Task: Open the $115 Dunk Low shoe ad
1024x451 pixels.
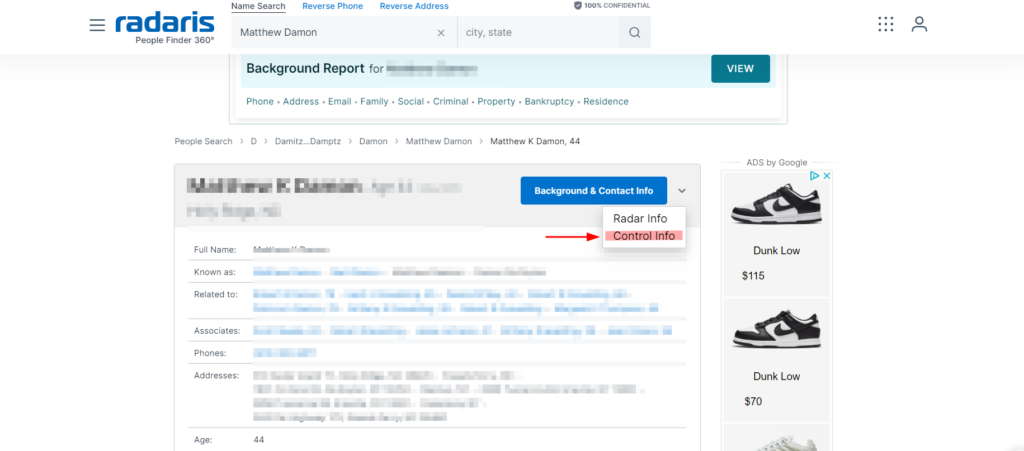Action: pos(776,232)
